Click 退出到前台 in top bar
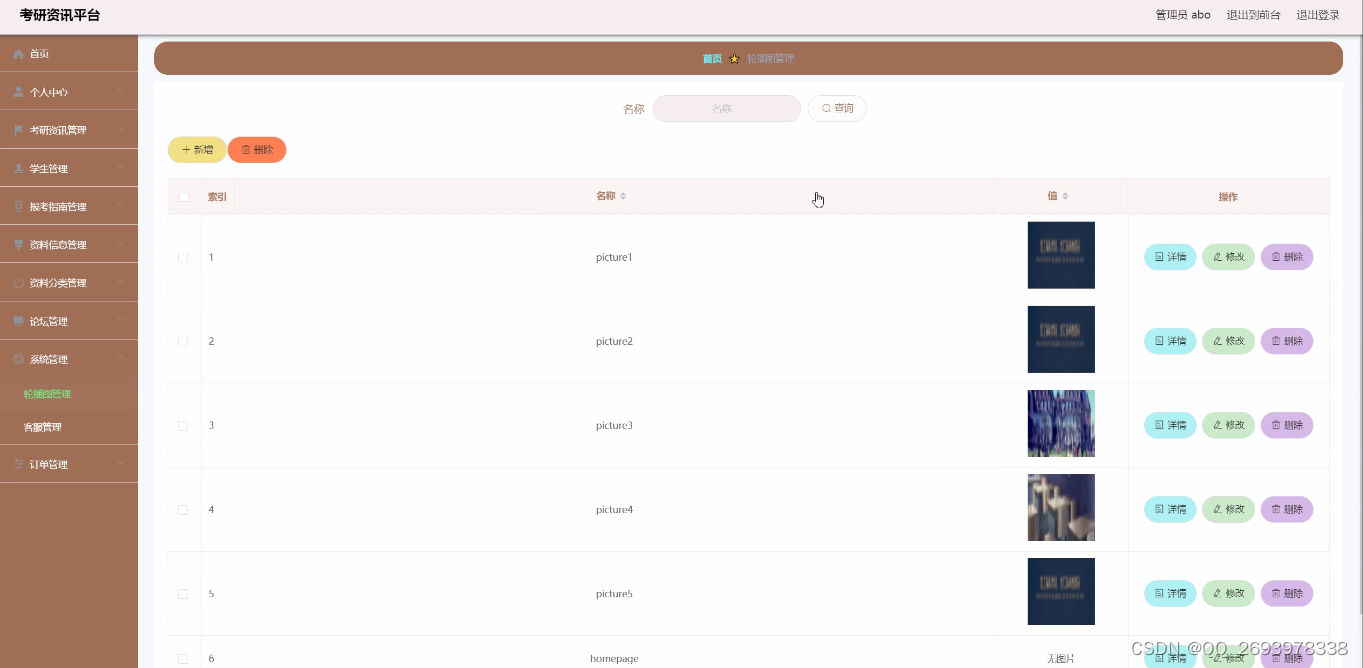The width and height of the screenshot is (1363, 668). (x=1253, y=15)
